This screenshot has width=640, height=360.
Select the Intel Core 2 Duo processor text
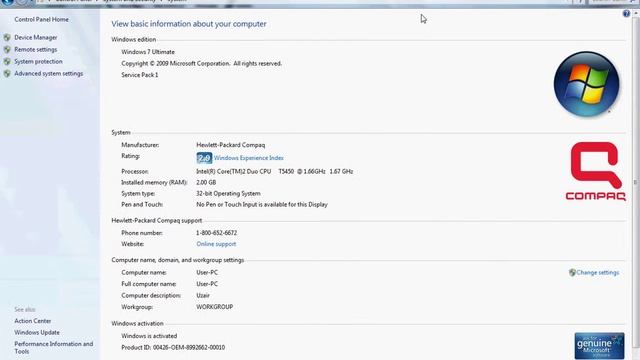tap(275, 171)
